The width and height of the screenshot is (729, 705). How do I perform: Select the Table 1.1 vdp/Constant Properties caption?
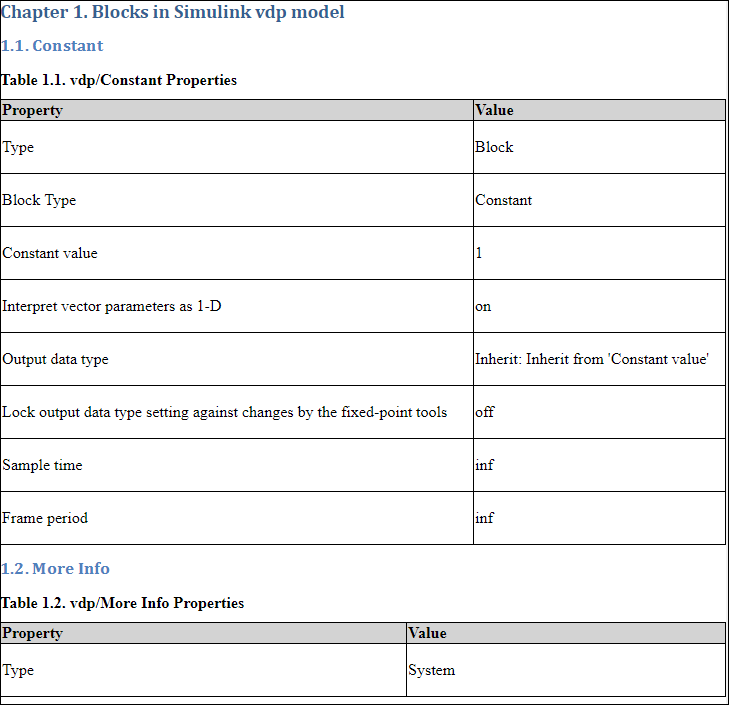tap(119, 80)
